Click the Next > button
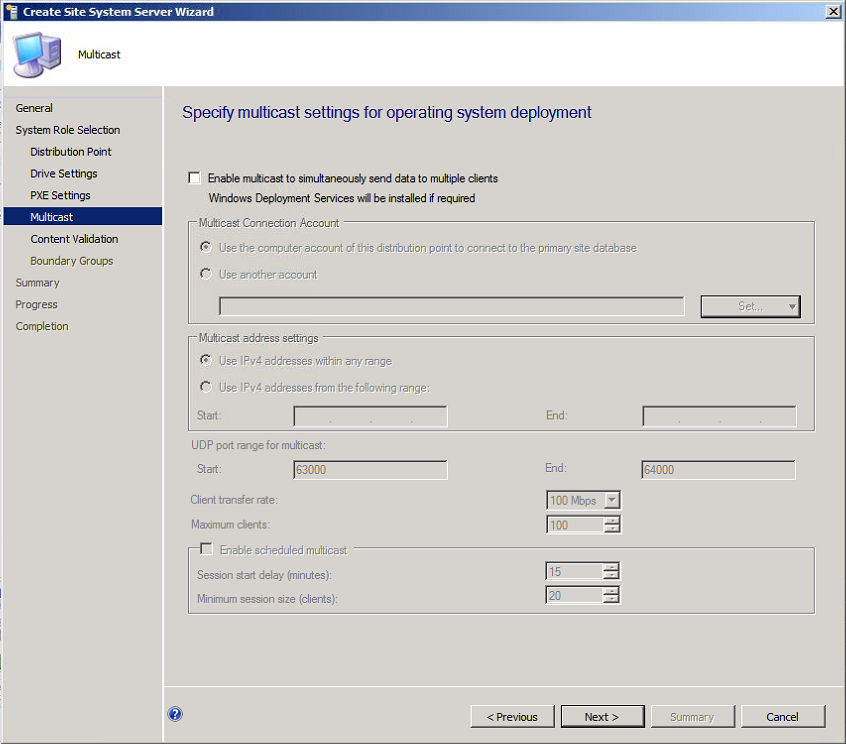The height and width of the screenshot is (744, 846). 602,716
